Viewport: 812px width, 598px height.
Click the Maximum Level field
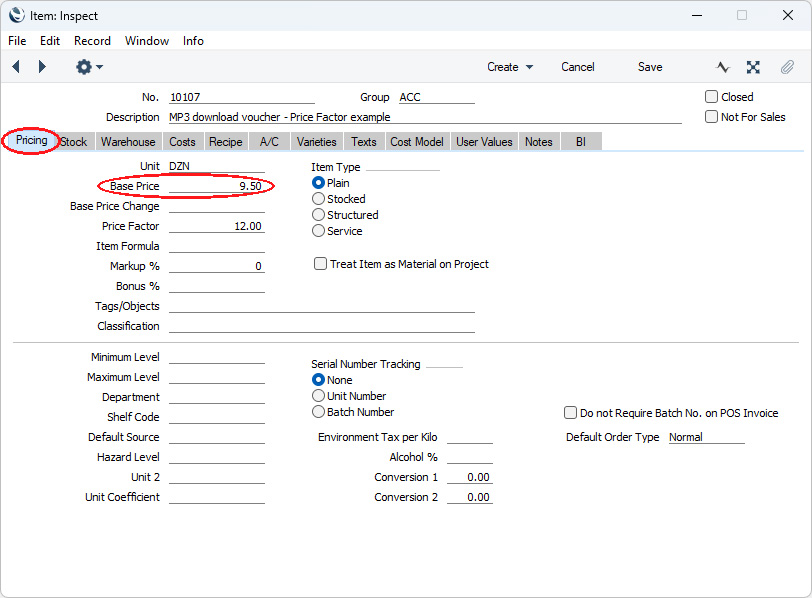[216, 377]
